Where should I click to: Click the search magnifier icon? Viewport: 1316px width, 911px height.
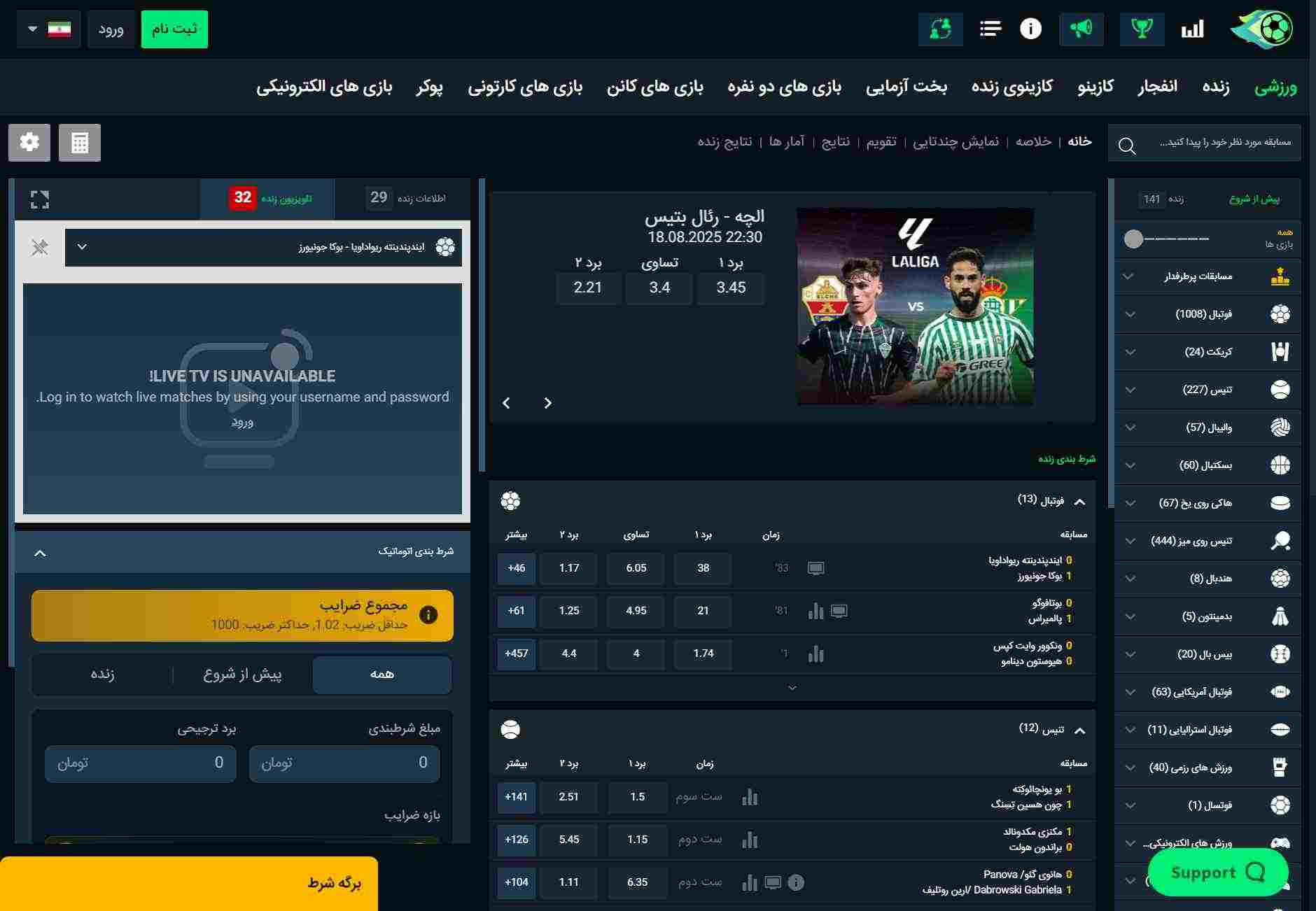click(x=1127, y=146)
